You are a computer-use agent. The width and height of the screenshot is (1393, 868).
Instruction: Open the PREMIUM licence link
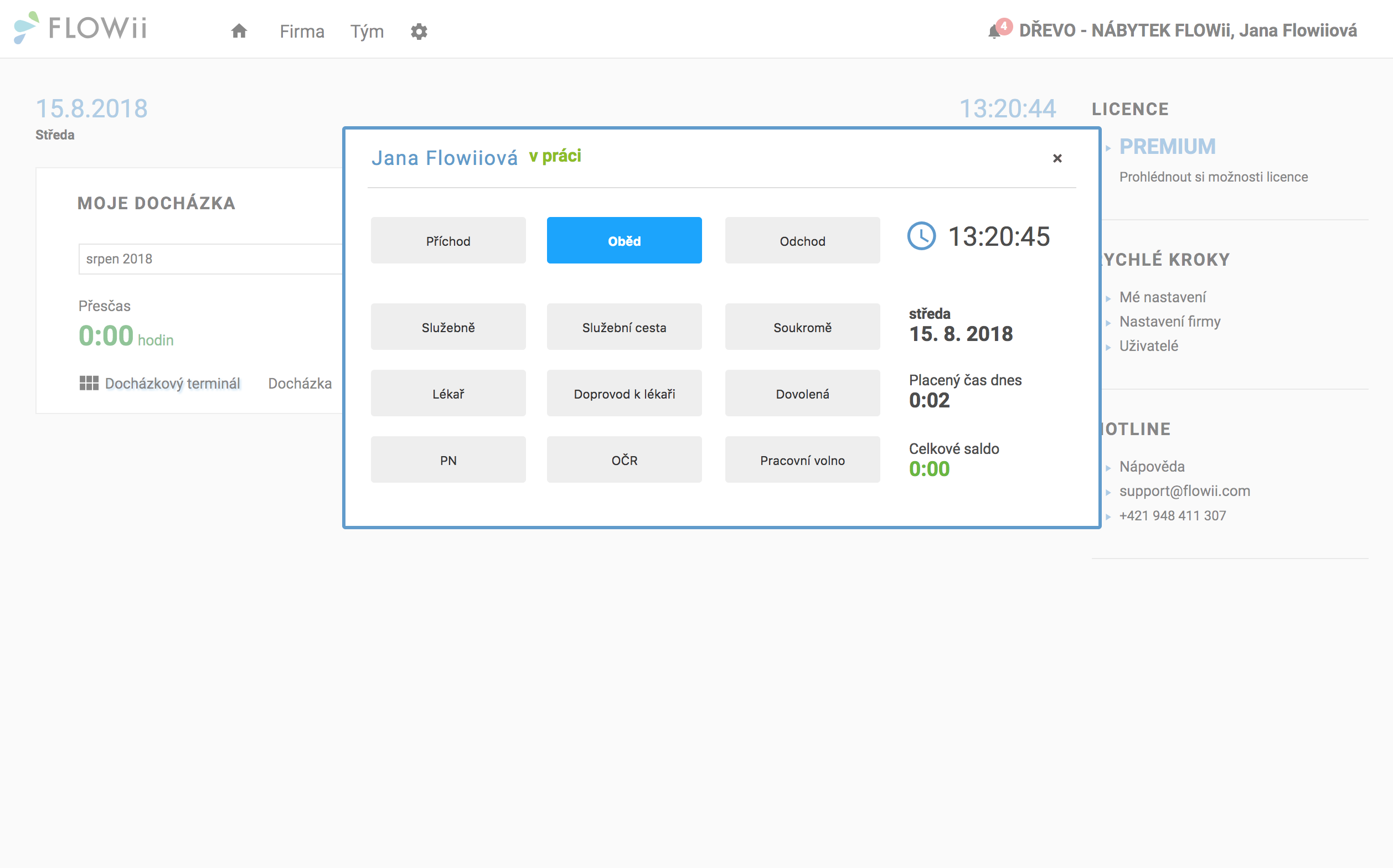pos(1167,146)
